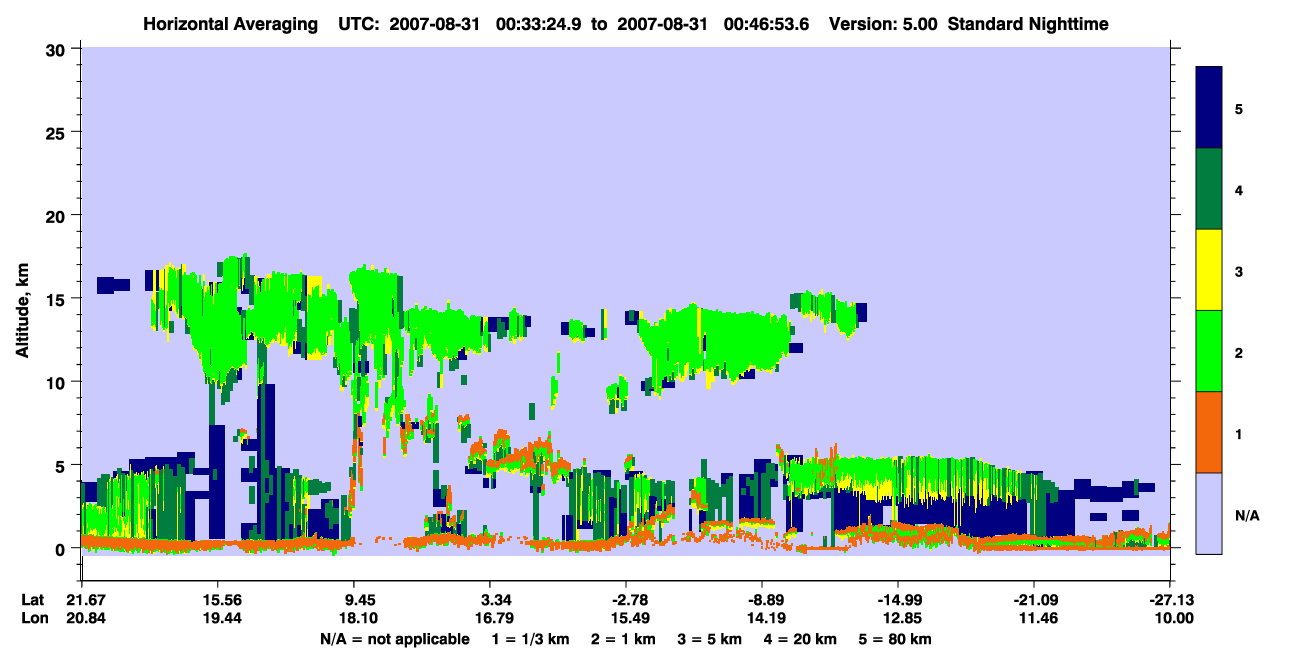Click latitude value 15.56

218,600
